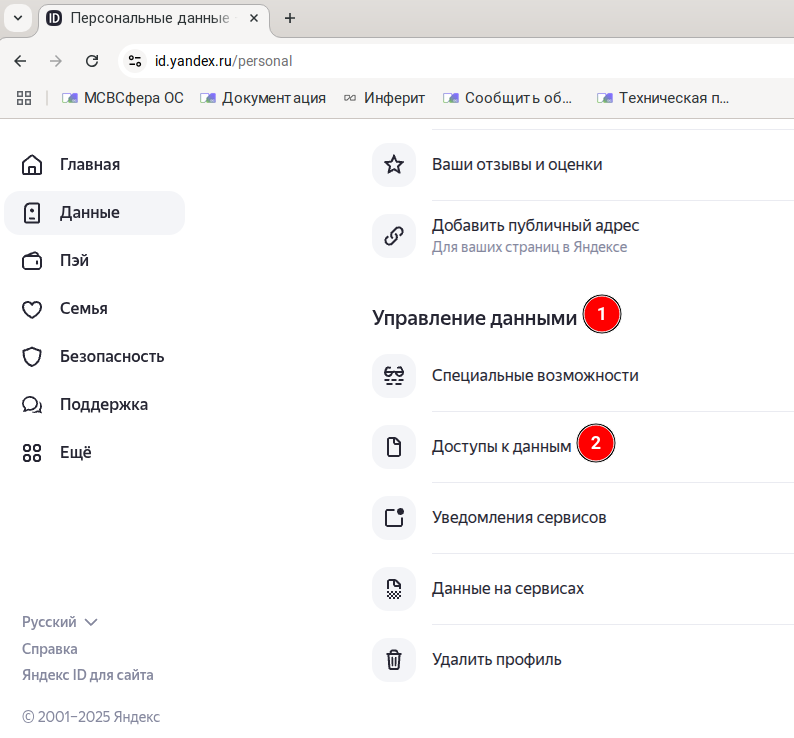Screen dimensions: 794x738
Task: Click the Данные на сервисах file icon
Action: pos(393,589)
